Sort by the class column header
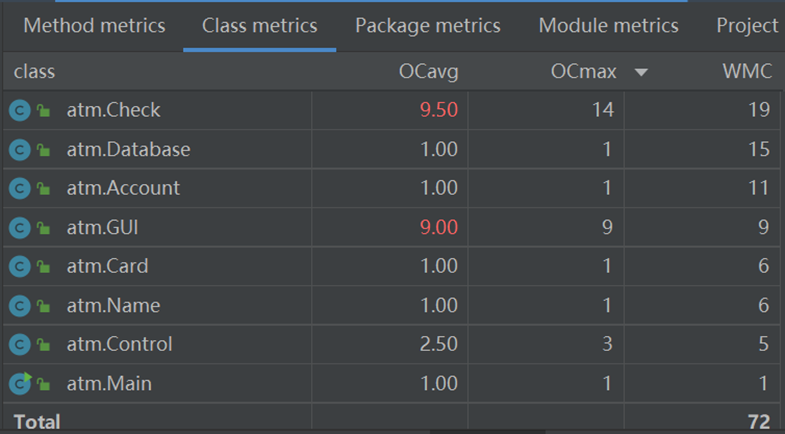The image size is (785, 434). [x=35, y=72]
